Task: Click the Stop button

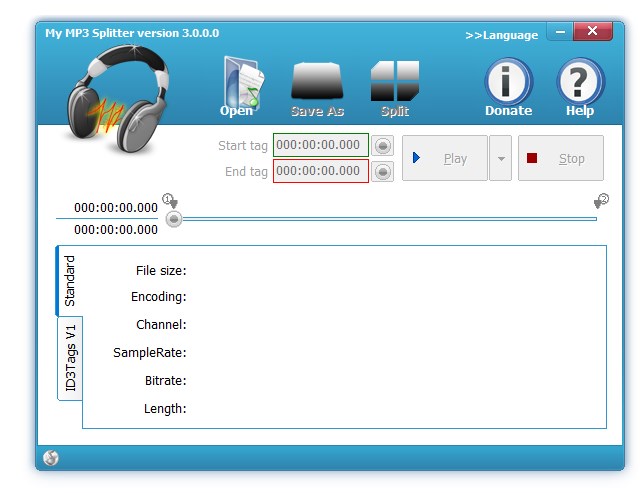Action: point(561,158)
